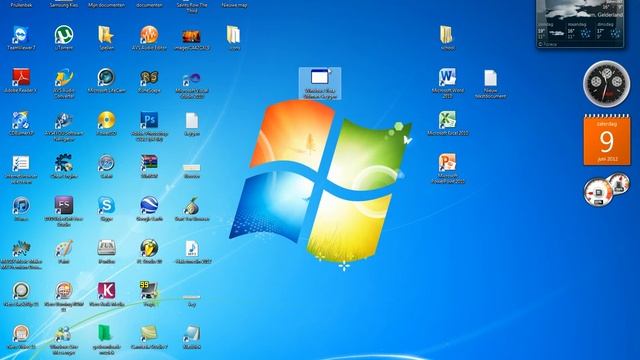Launch CDBurnerXP
Image resolution: width=640 pixels, height=360 pixels.
(20, 120)
